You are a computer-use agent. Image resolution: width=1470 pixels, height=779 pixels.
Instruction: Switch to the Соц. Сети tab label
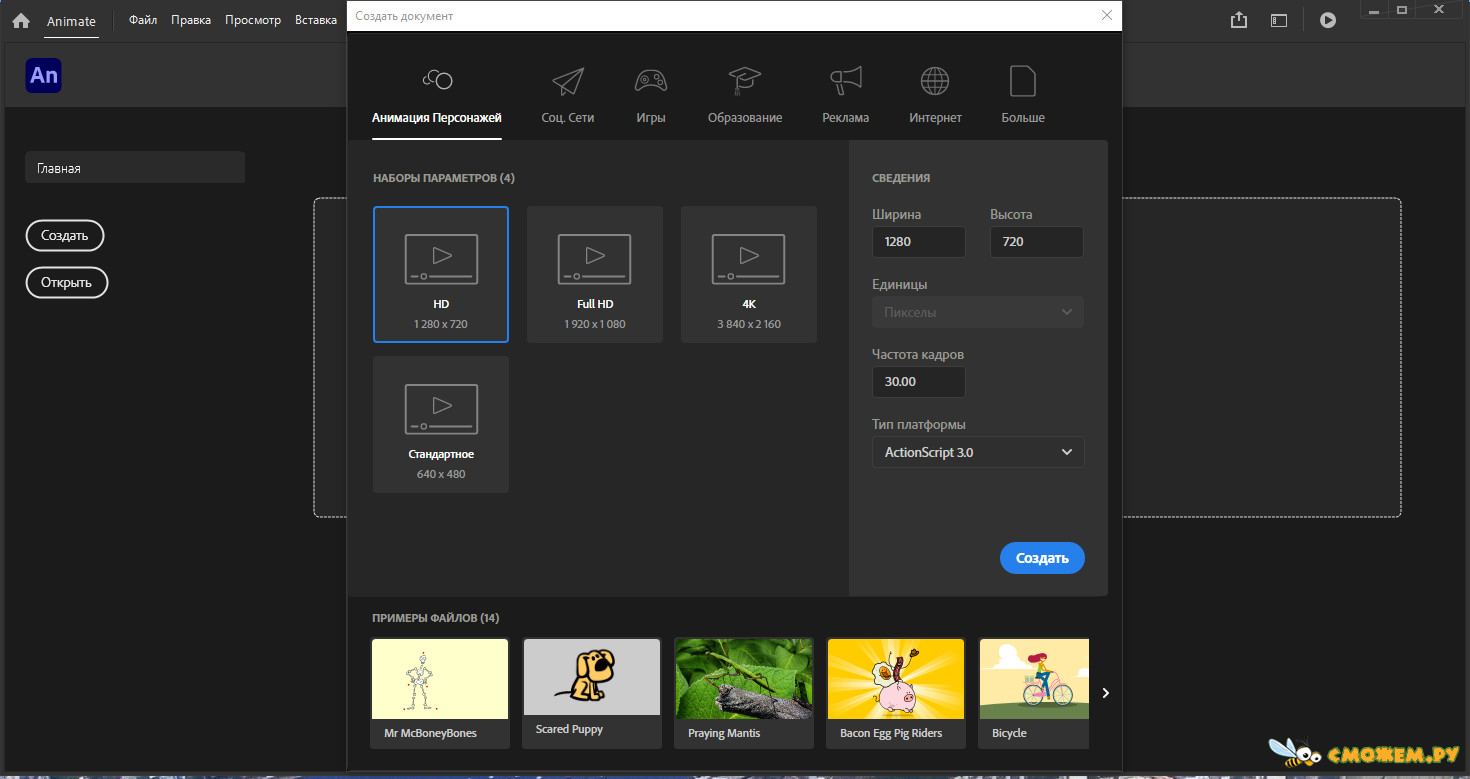[x=568, y=118]
